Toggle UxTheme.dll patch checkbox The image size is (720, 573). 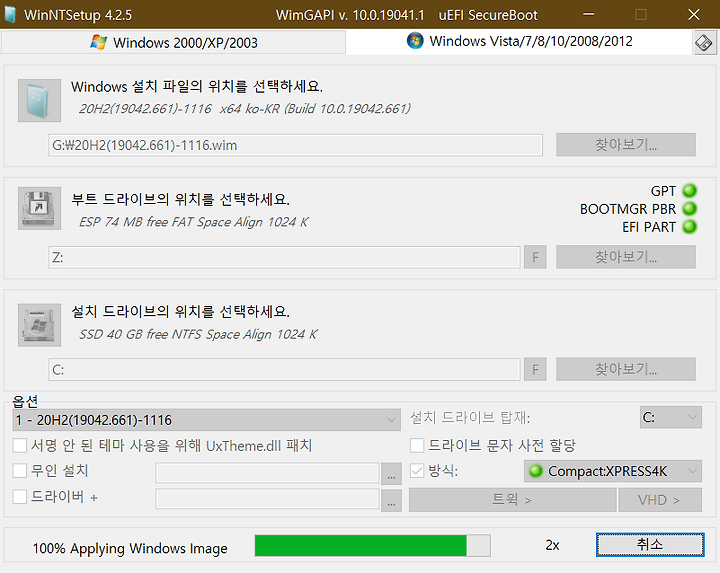point(20,445)
